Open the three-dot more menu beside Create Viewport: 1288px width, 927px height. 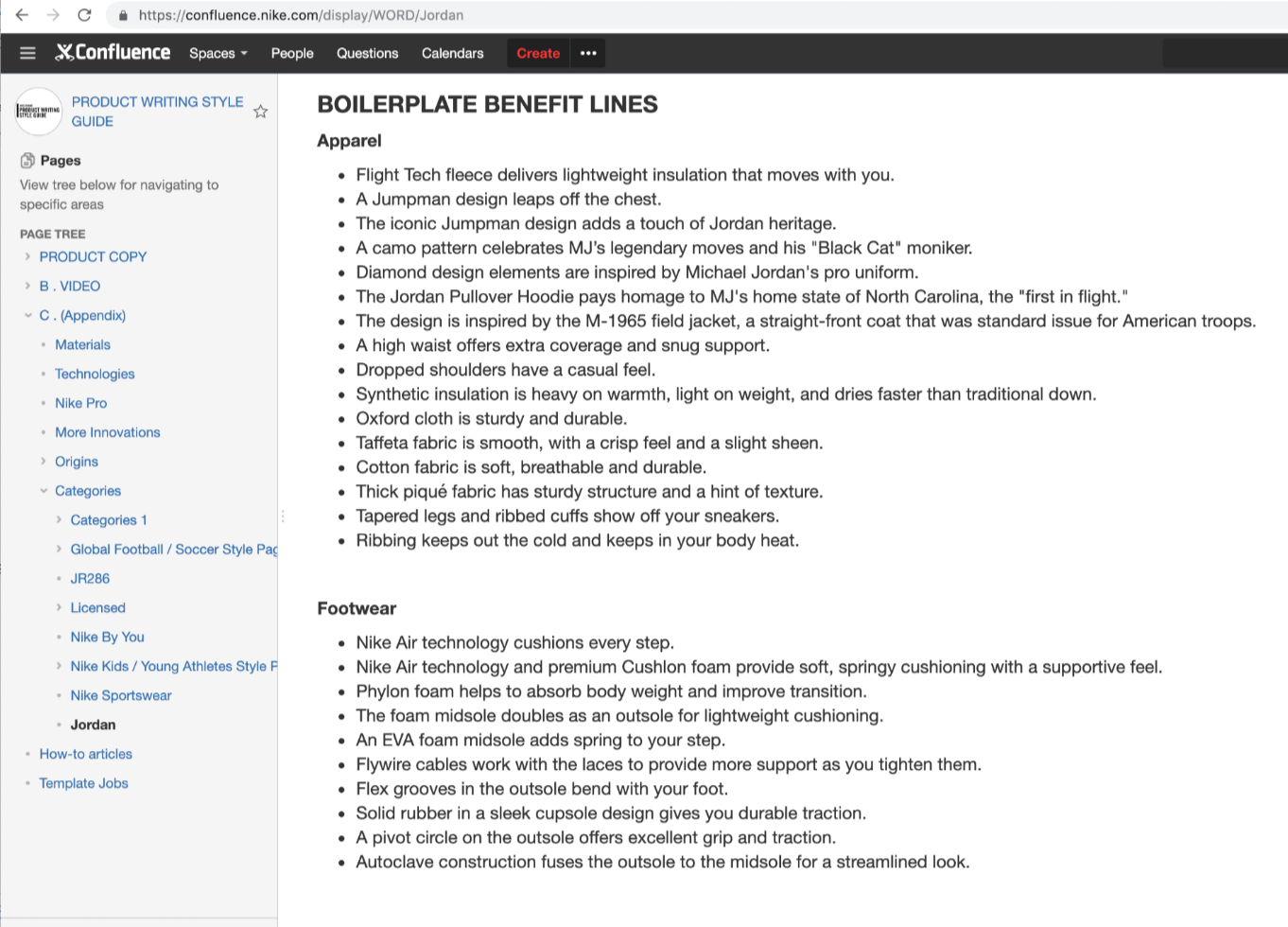(x=588, y=53)
